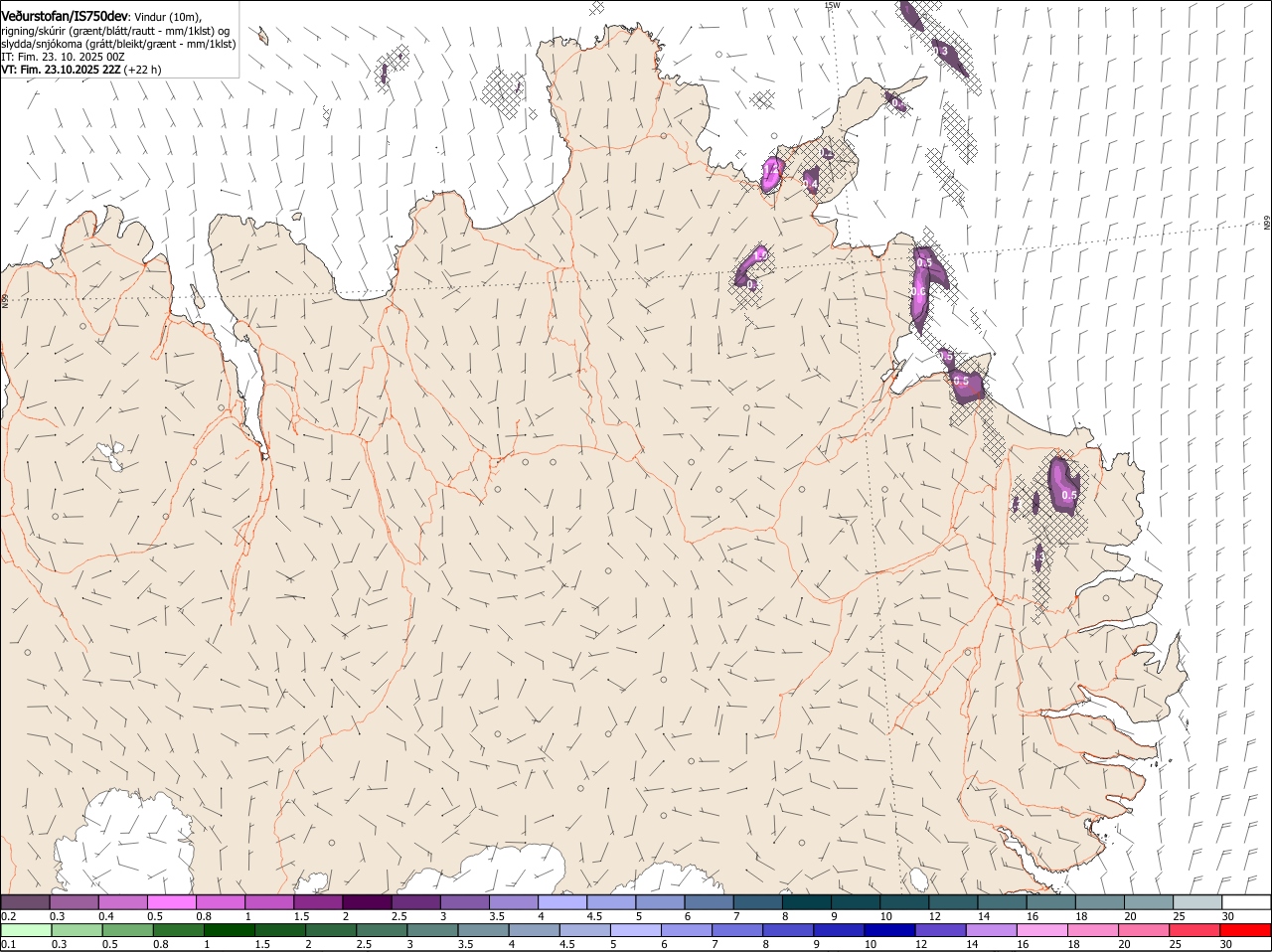Pick the snow legend swatch between 8 and 9
Viewport: 1272px width, 952px height.
click(x=807, y=901)
